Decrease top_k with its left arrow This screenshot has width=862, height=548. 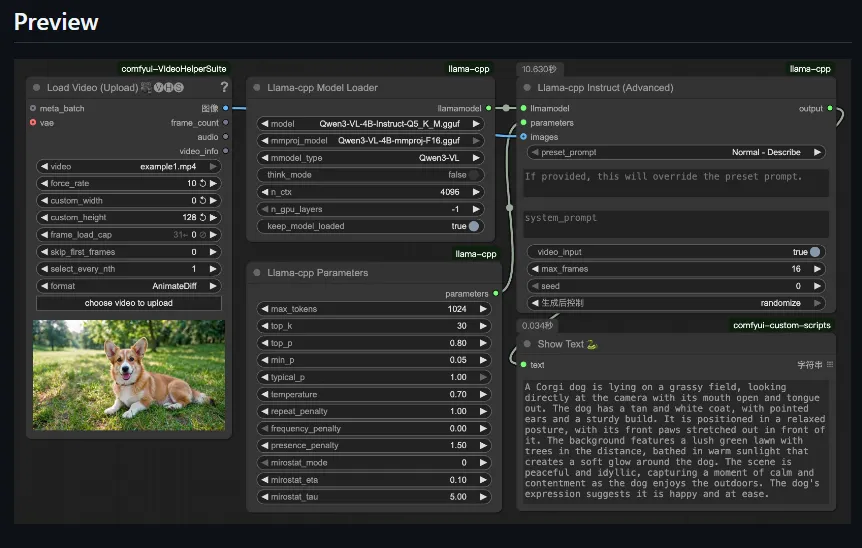coord(265,326)
